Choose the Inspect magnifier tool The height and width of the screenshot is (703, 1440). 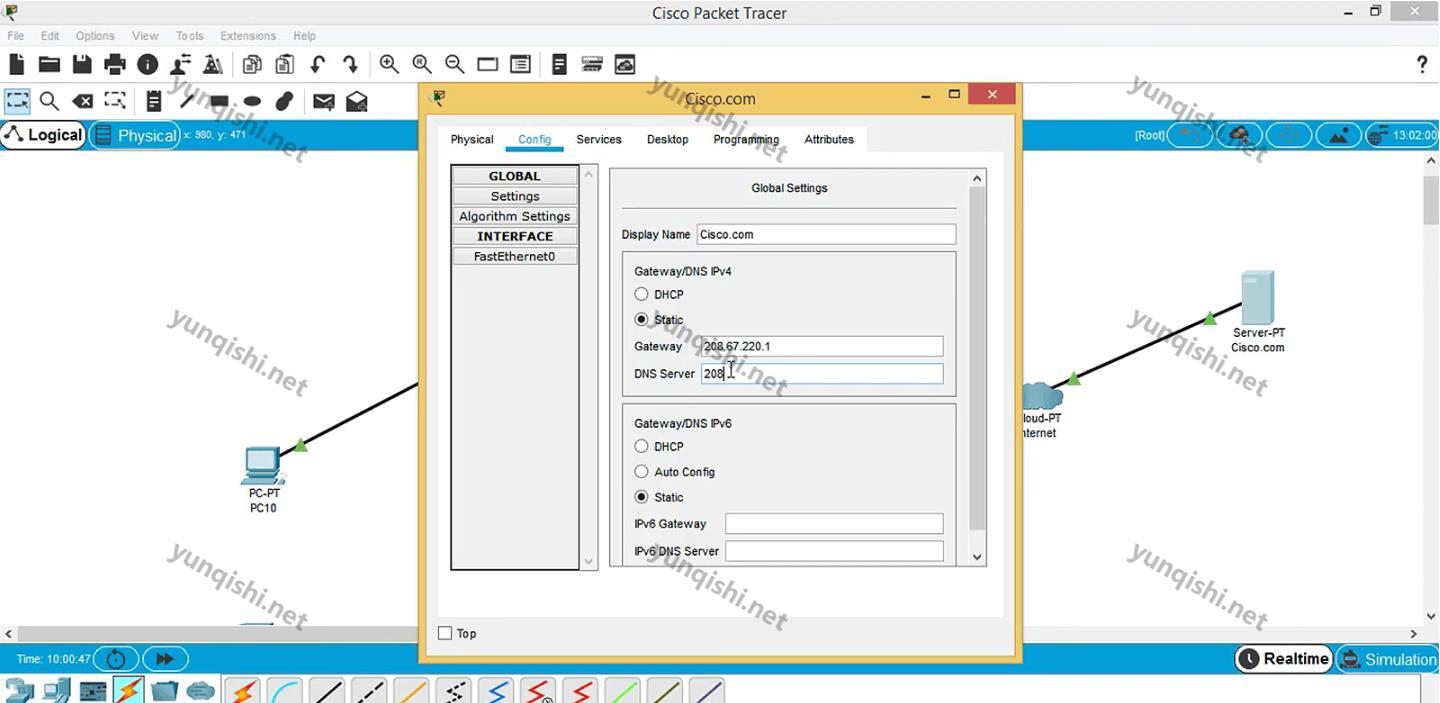(49, 101)
